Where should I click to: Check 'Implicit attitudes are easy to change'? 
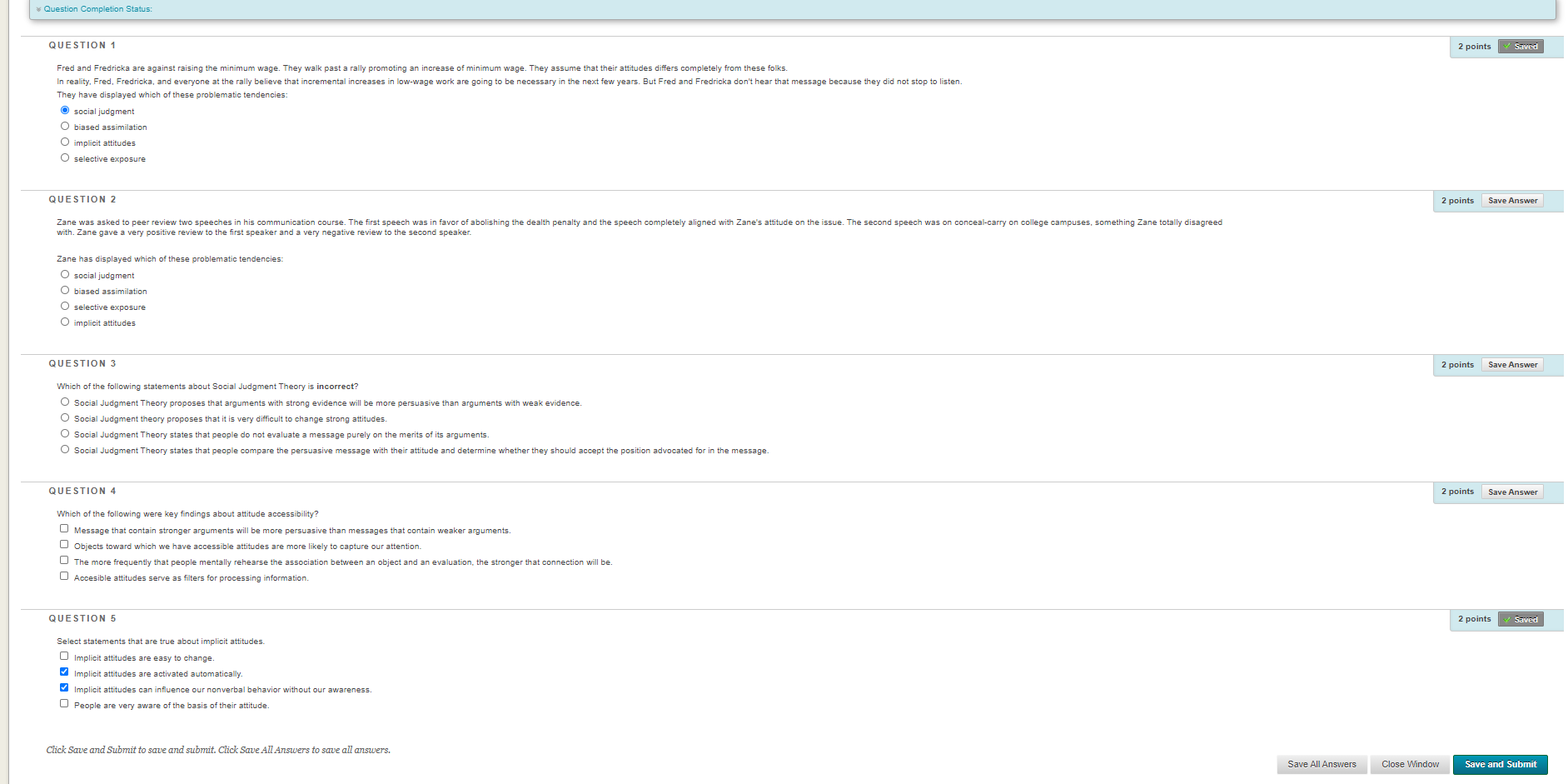pos(64,657)
